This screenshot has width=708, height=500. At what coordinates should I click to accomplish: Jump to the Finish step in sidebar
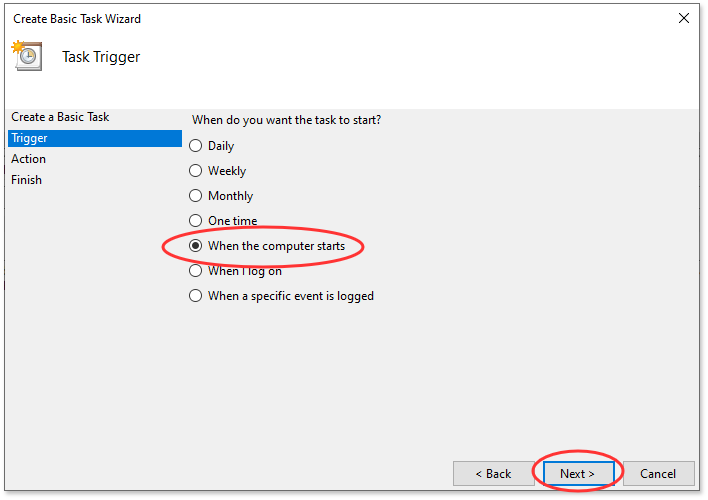[27, 180]
